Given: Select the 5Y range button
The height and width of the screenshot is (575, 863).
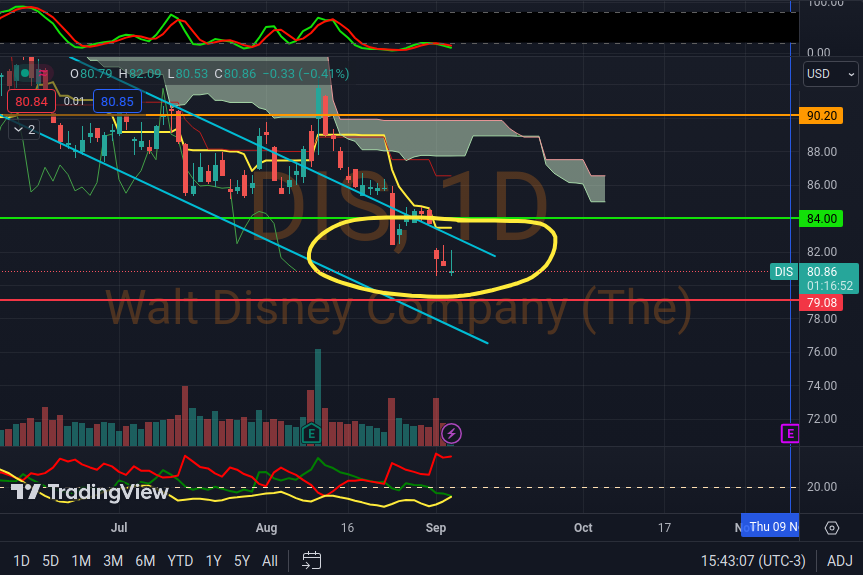Looking at the screenshot, I should (x=242, y=561).
